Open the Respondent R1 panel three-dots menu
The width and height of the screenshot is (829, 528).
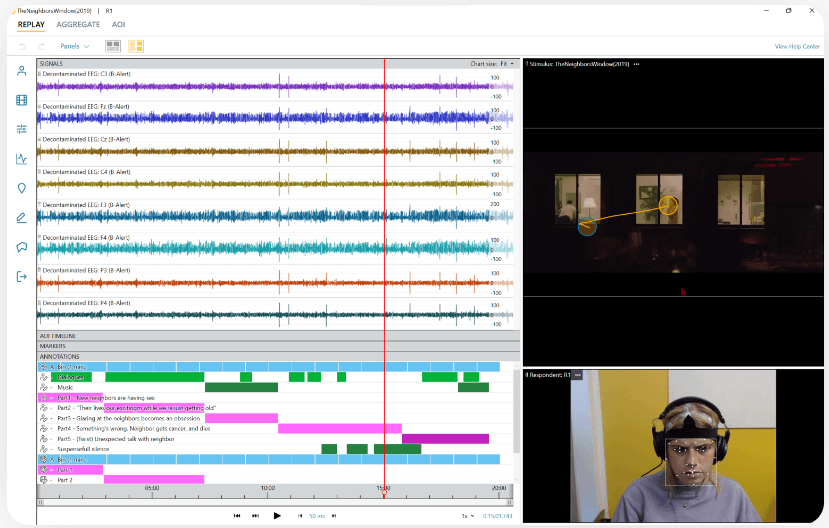click(x=577, y=375)
